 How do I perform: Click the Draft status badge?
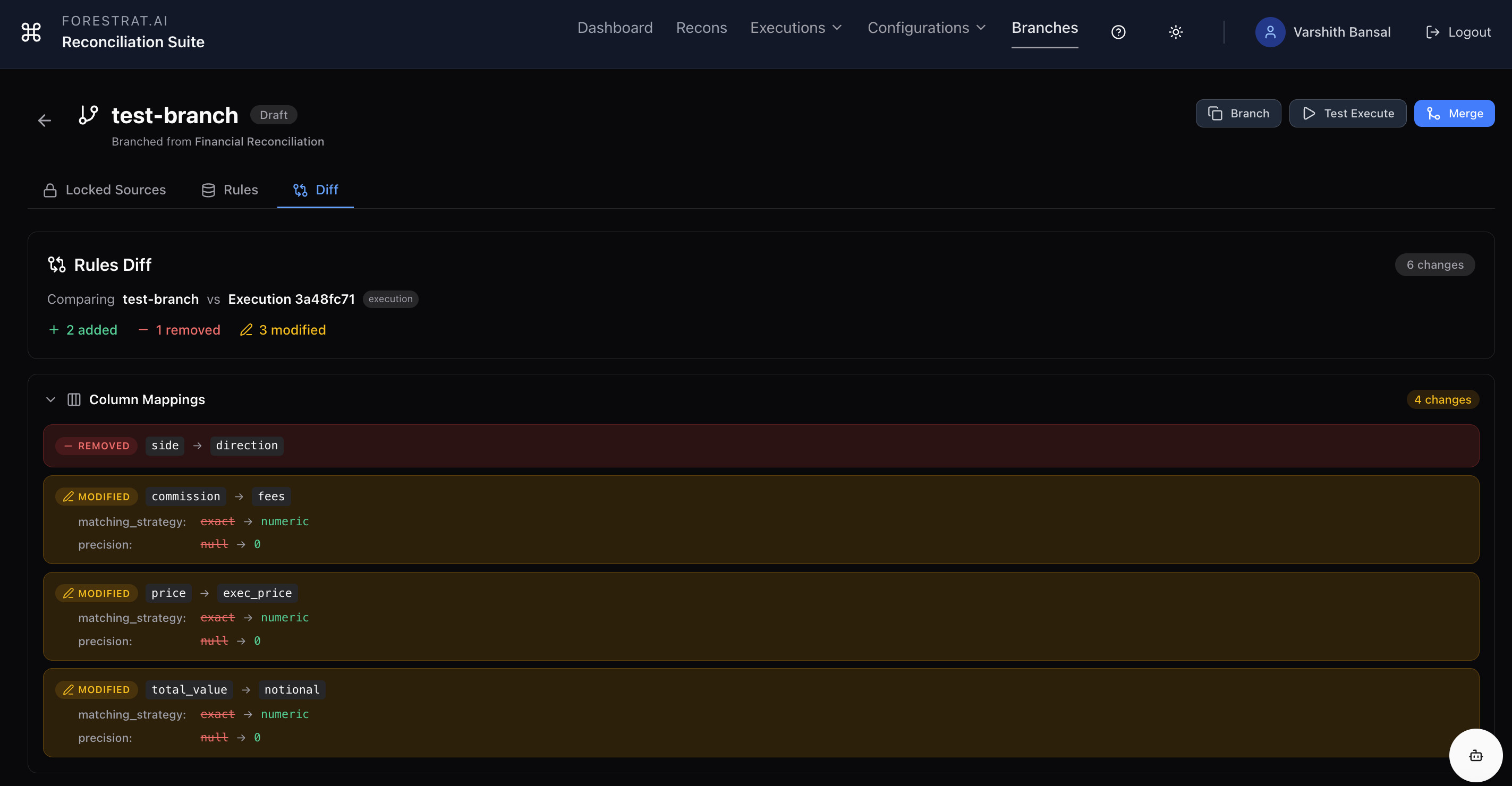(274, 115)
